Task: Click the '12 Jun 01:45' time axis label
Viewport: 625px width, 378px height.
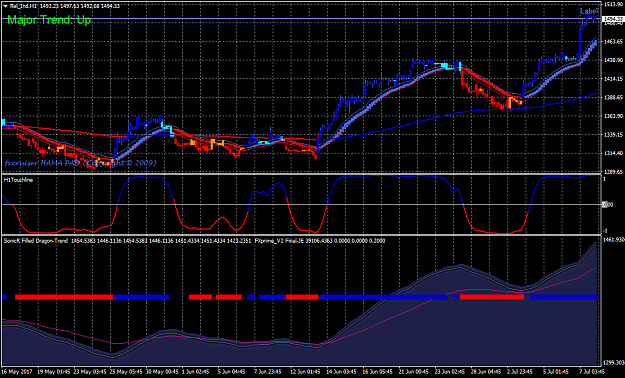Action: coord(306,372)
